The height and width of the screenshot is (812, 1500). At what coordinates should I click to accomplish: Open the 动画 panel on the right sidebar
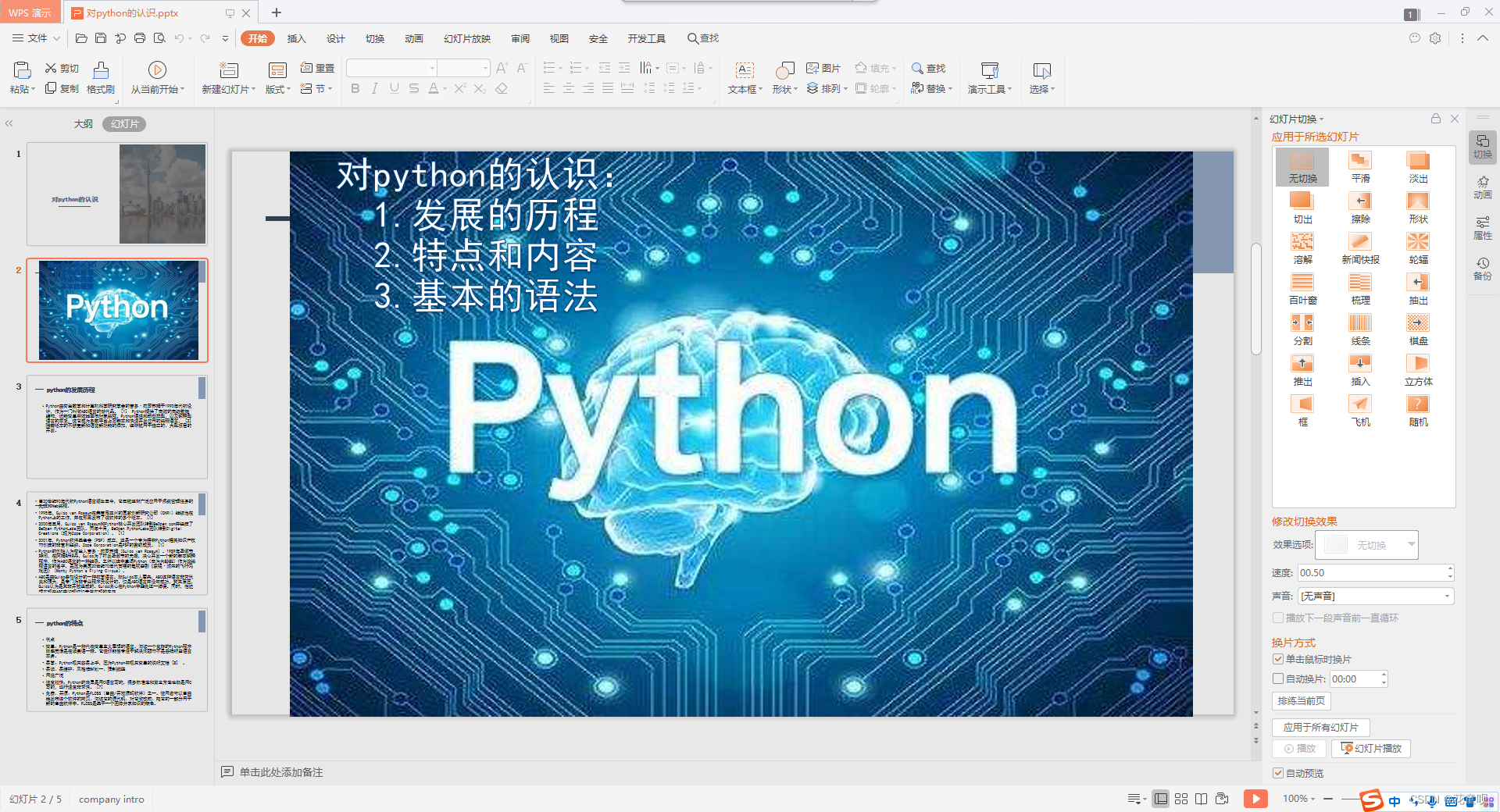[1482, 187]
